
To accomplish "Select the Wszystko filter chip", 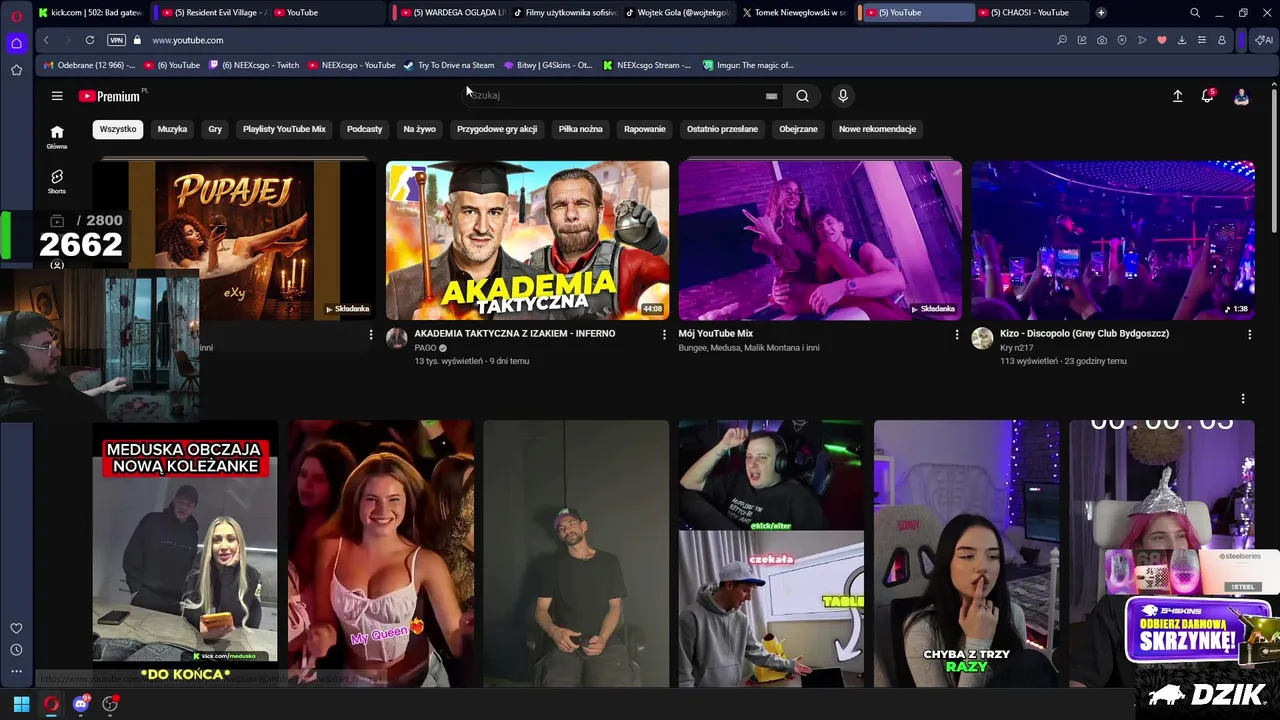I will pyautogui.click(x=118, y=129).
